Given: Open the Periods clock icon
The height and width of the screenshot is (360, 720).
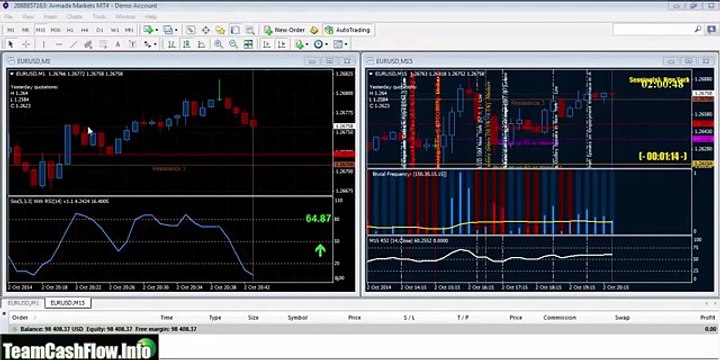Looking at the screenshot, I should [x=318, y=45].
